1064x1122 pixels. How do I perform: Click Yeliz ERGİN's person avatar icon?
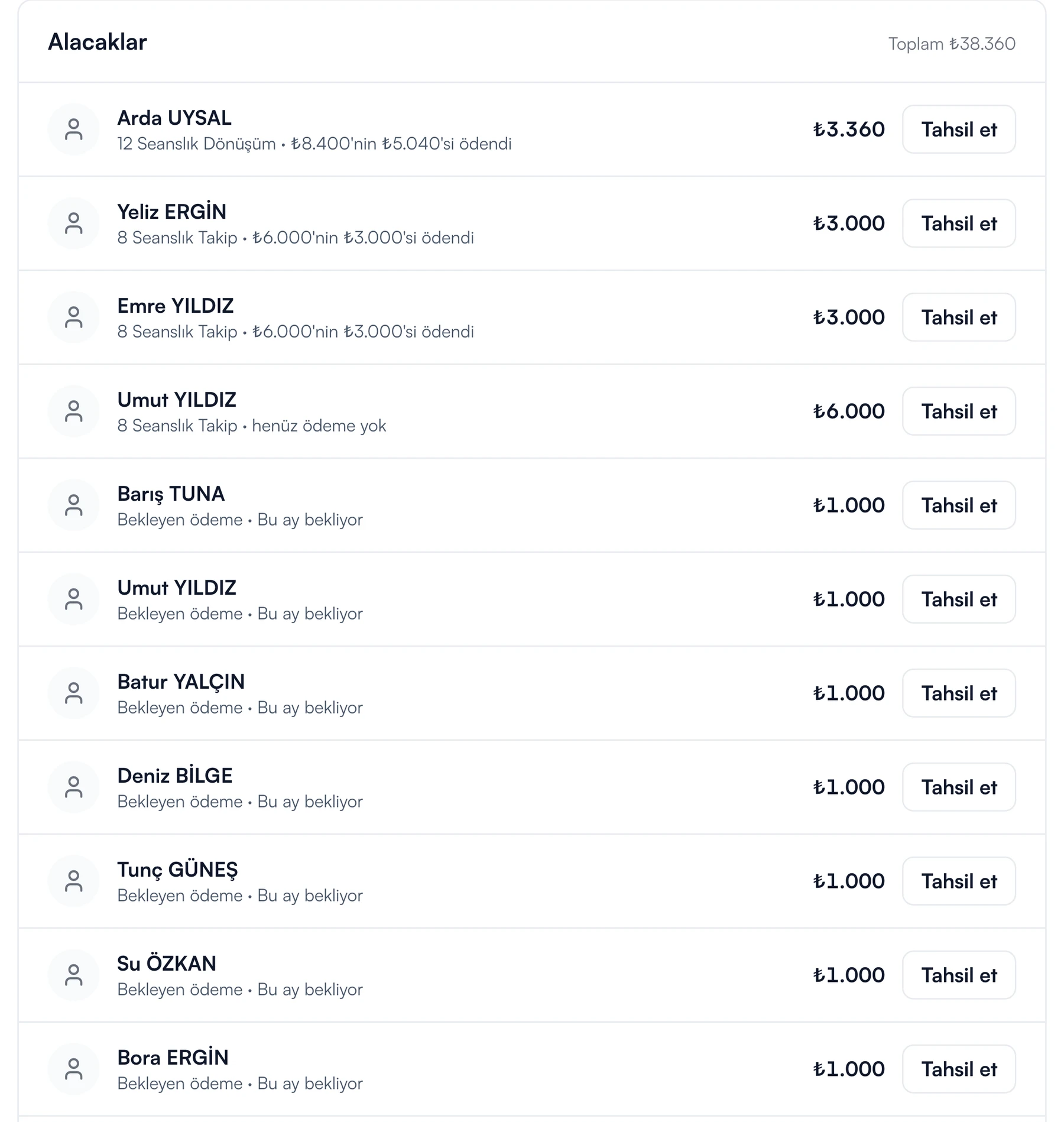(x=73, y=223)
